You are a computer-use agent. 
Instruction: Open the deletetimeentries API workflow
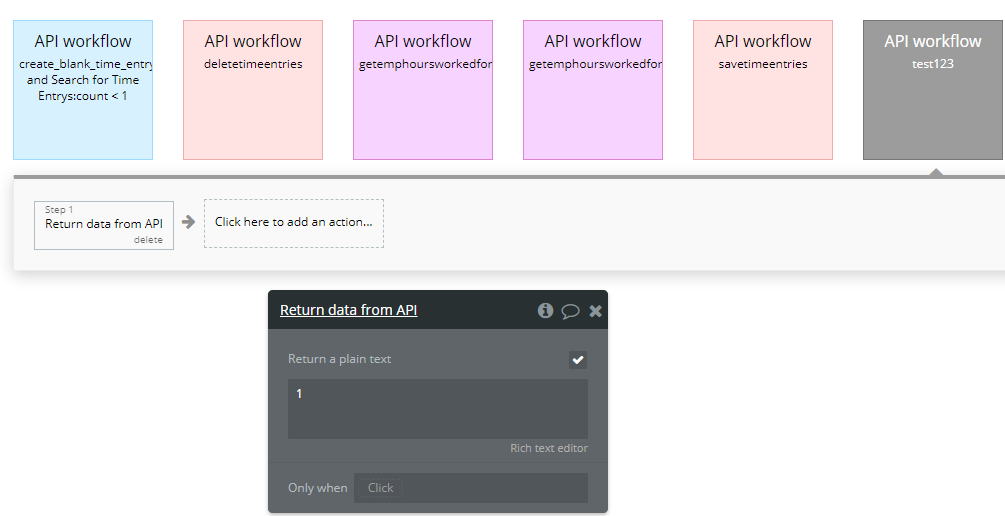[252, 90]
